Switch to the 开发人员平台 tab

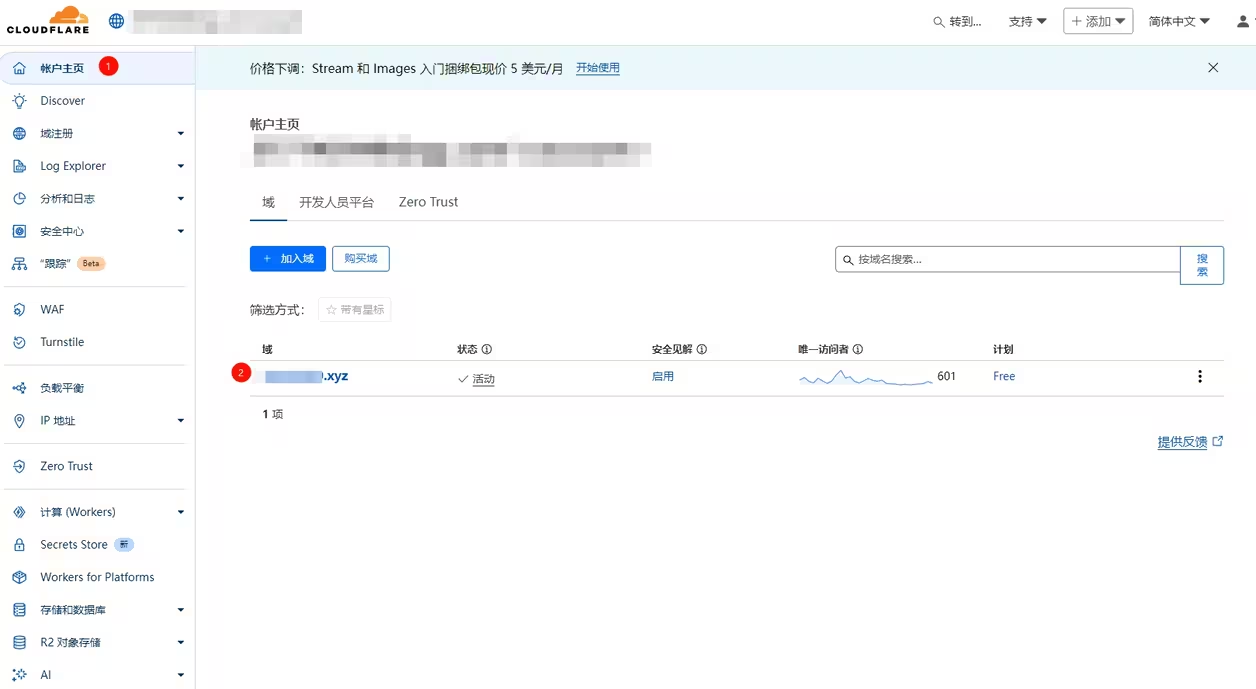coord(336,202)
